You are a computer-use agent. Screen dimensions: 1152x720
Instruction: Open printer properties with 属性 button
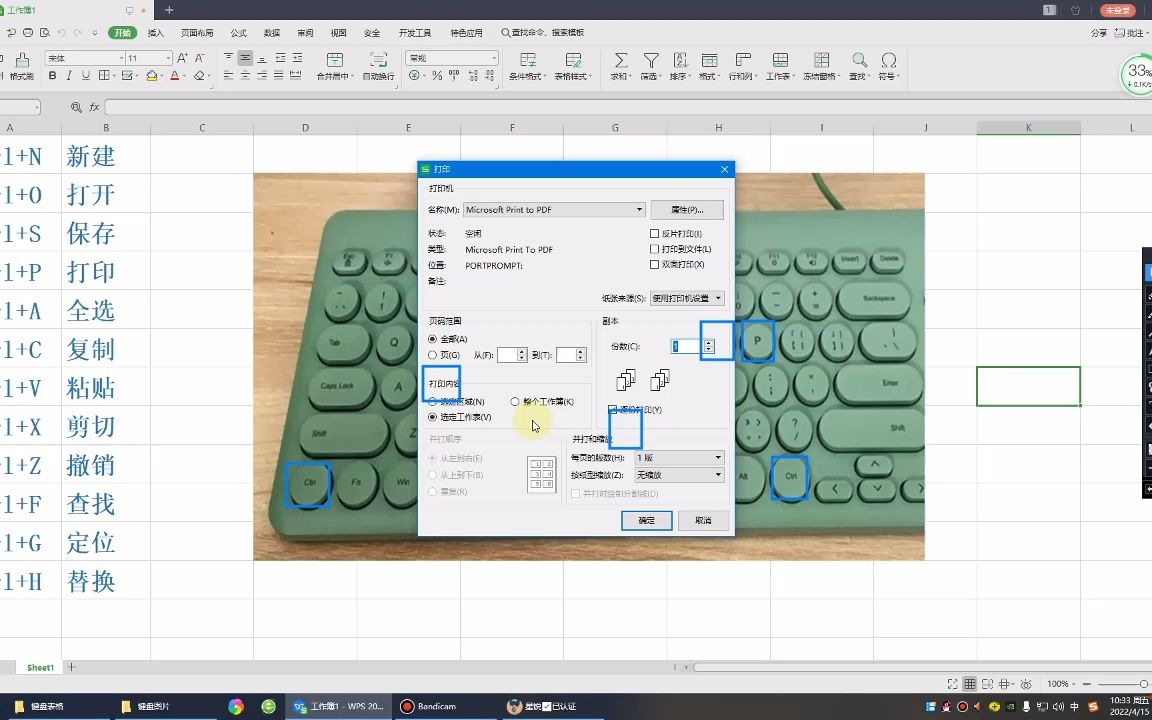tap(686, 209)
